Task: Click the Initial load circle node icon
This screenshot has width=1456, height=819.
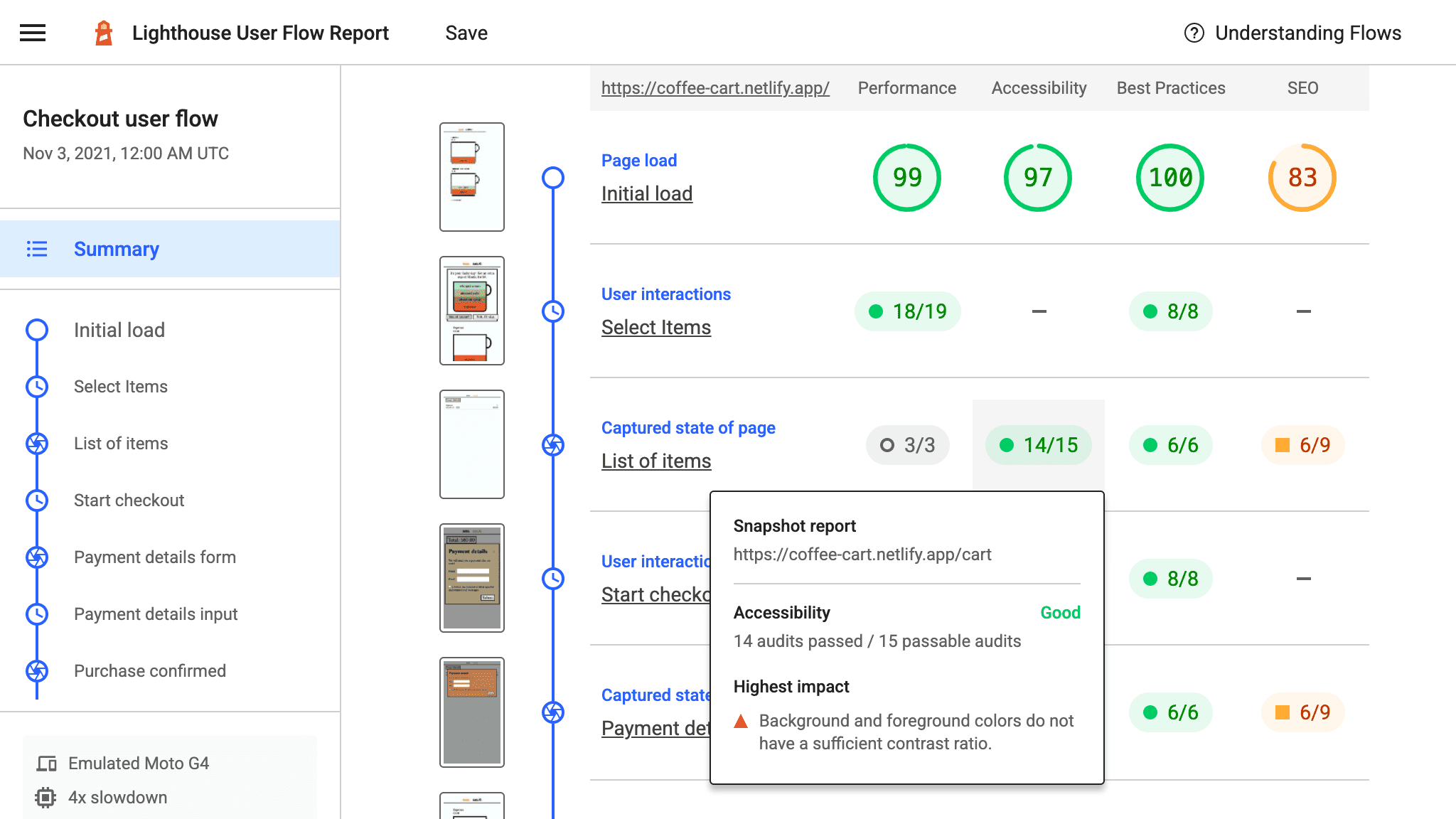Action: (36, 328)
